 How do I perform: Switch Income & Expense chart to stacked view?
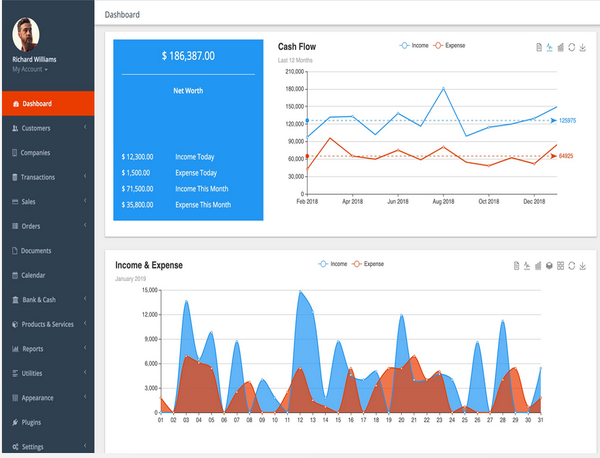(549, 266)
